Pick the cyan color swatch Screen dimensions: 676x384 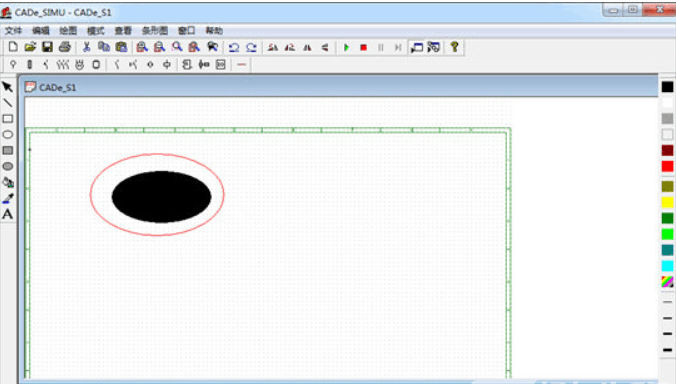point(667,266)
